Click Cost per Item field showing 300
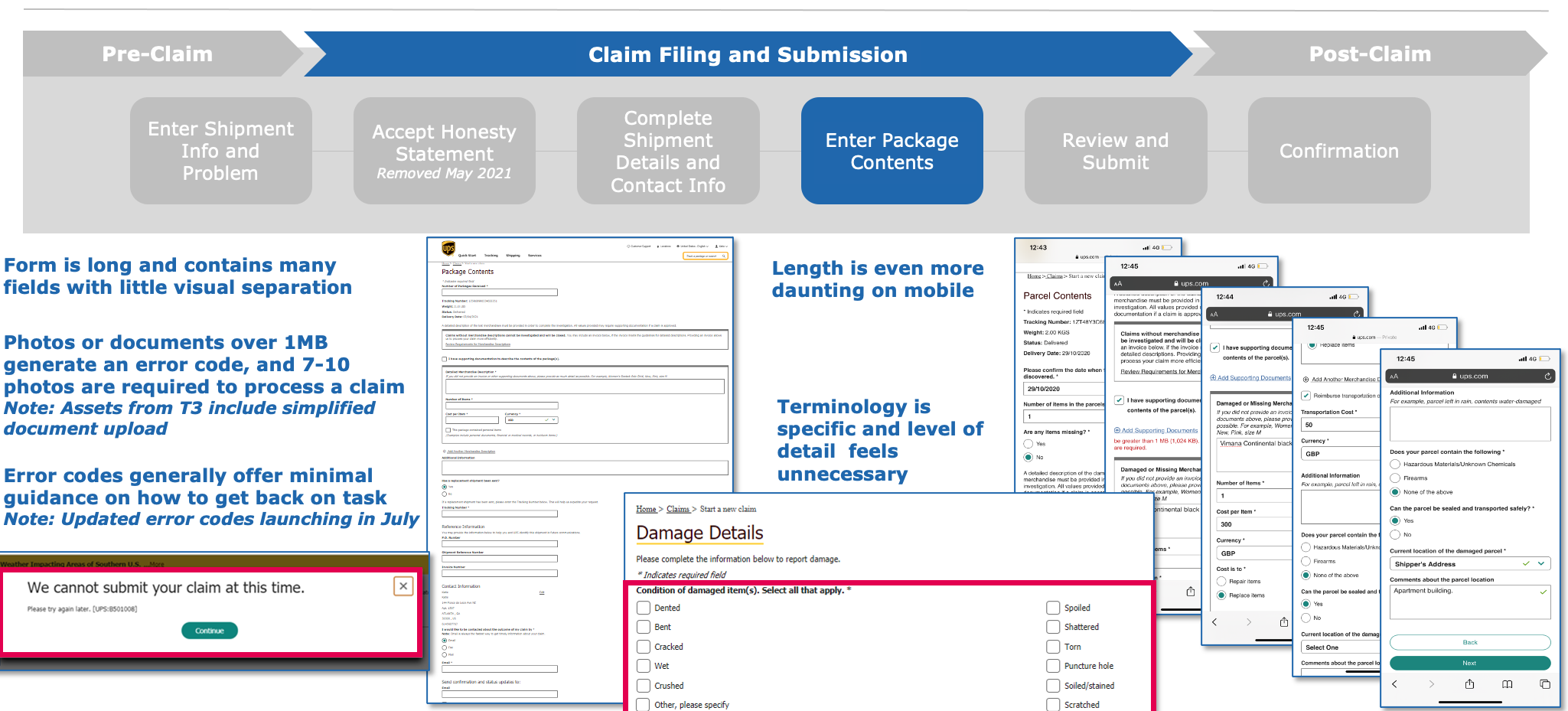Image resolution: width=1568 pixels, height=711 pixels. point(1255,524)
